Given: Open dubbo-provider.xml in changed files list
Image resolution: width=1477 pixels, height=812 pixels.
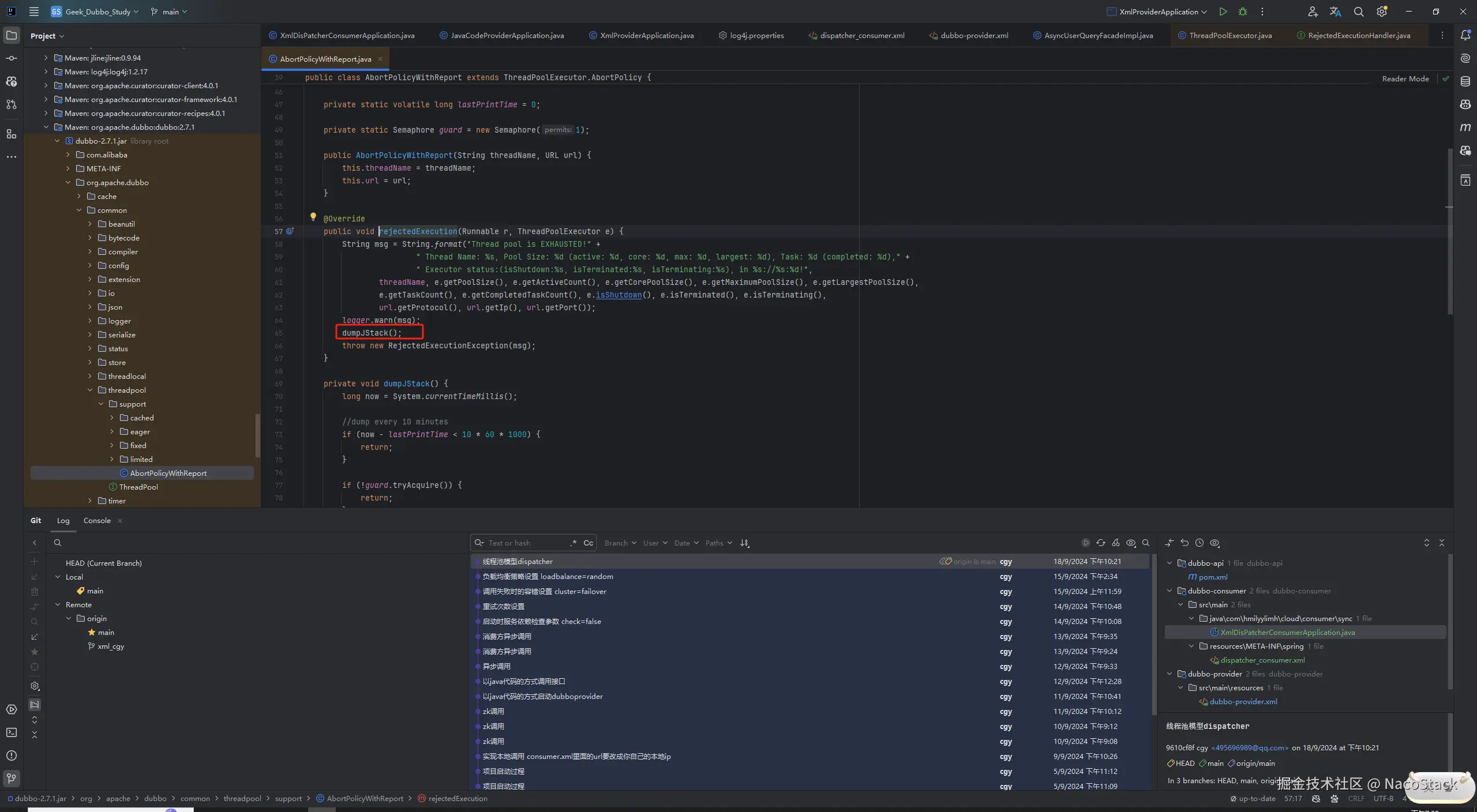Looking at the screenshot, I should pyautogui.click(x=1243, y=701).
